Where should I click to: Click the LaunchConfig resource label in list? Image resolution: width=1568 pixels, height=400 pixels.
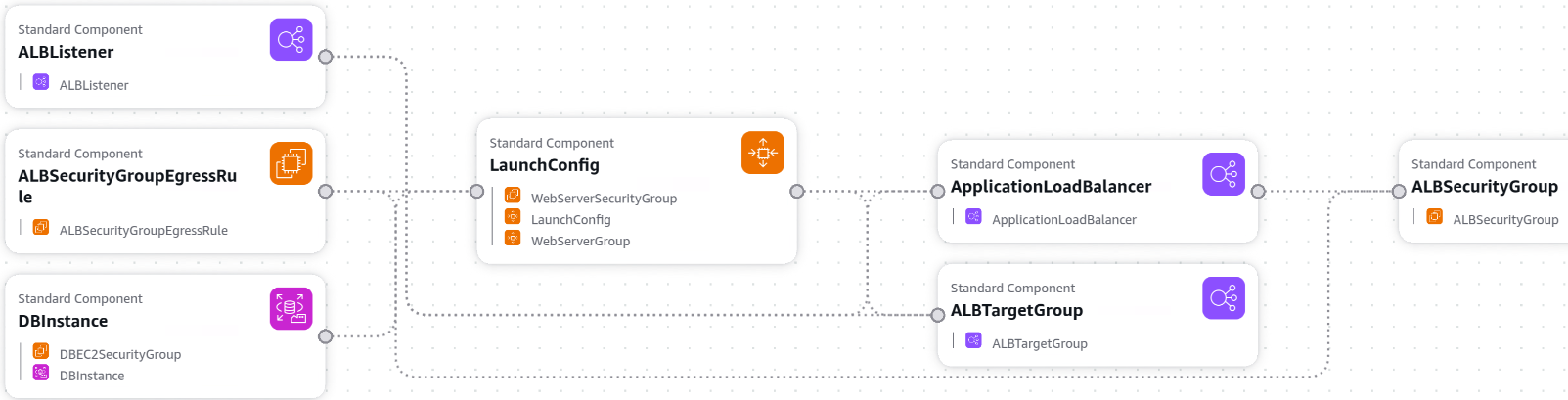click(571, 220)
